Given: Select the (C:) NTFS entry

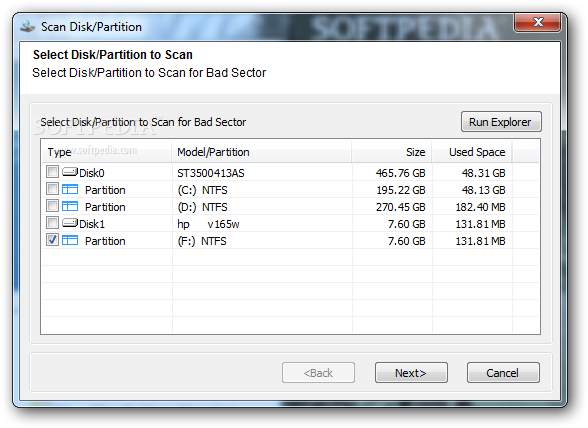Looking at the screenshot, I should point(202,190).
